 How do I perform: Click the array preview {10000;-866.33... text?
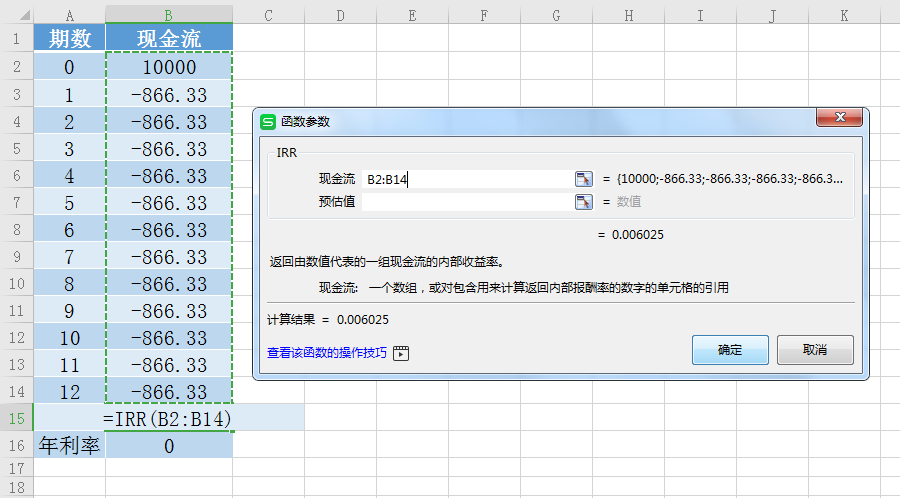click(x=730, y=179)
